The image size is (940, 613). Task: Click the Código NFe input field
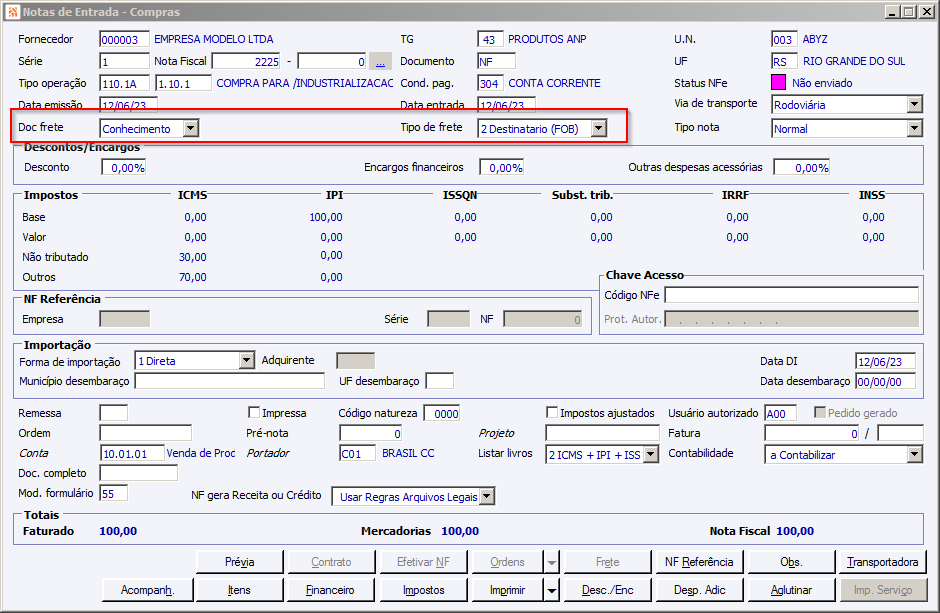click(791, 295)
